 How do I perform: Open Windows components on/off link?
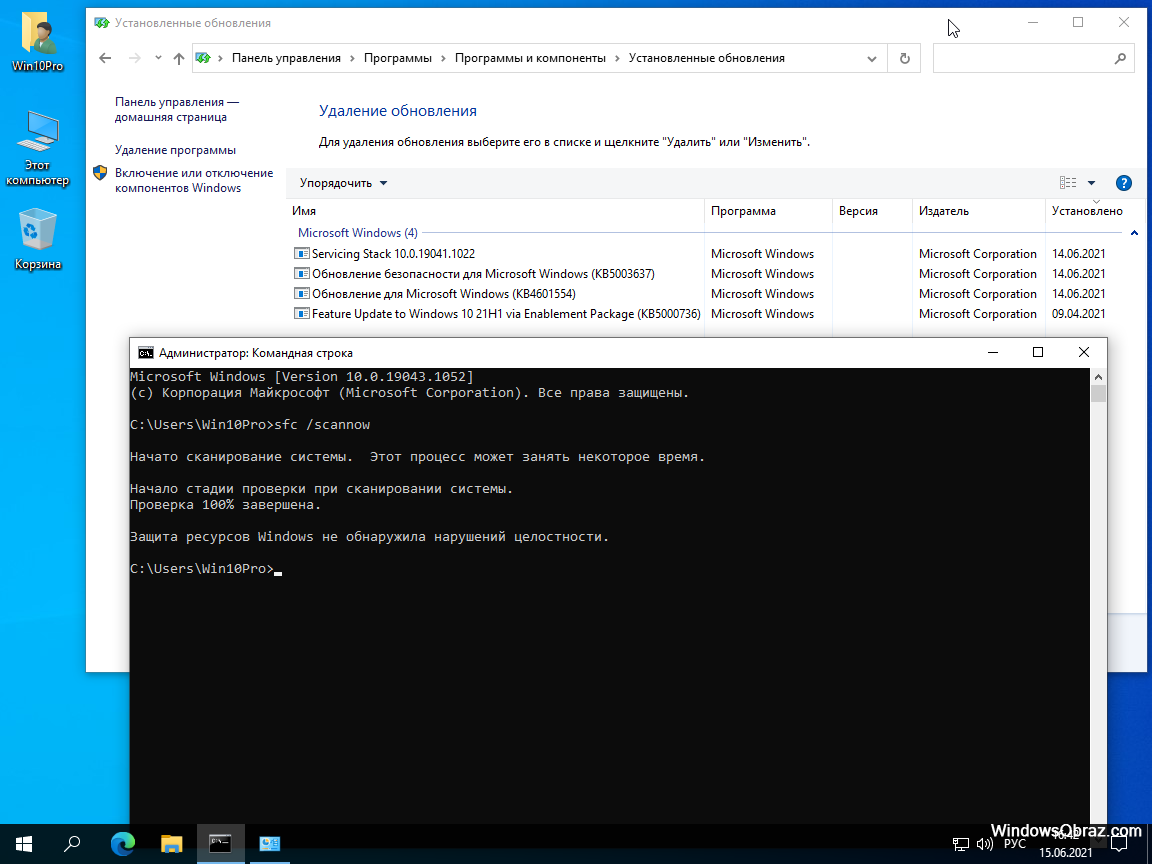(193, 180)
